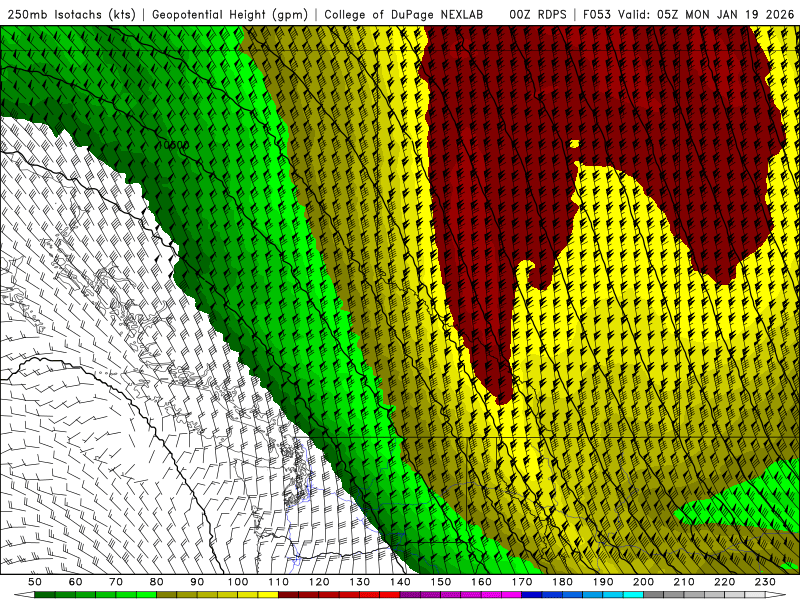This screenshot has width=800, height=600.
Task: Click the legend value '90'
Action: point(197,582)
